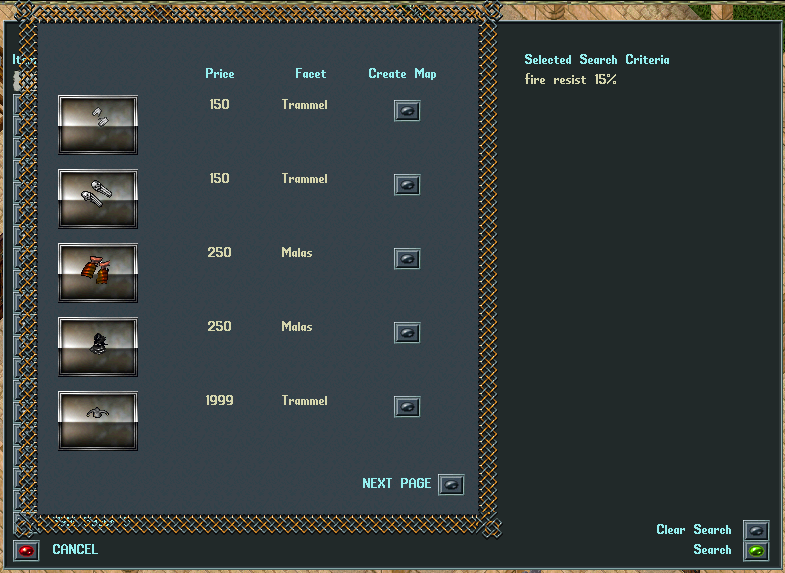Viewport: 785px width, 573px height.
Task: Click the Selected Search Criteria heading
Action: [597, 60]
